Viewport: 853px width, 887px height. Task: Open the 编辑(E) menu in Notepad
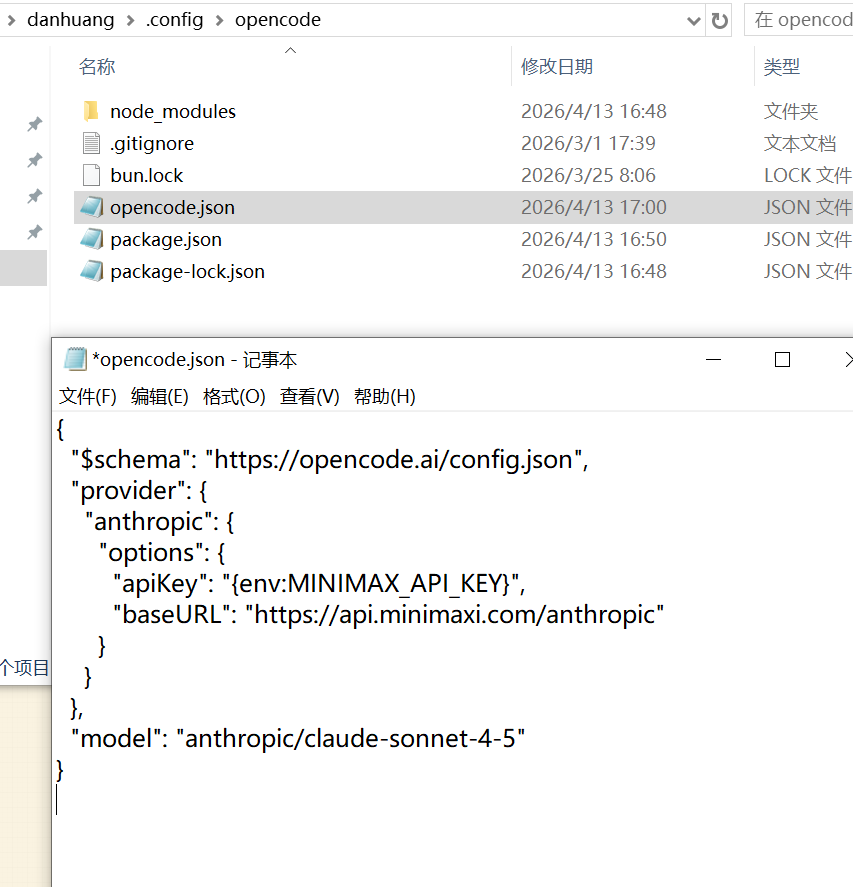[160, 397]
